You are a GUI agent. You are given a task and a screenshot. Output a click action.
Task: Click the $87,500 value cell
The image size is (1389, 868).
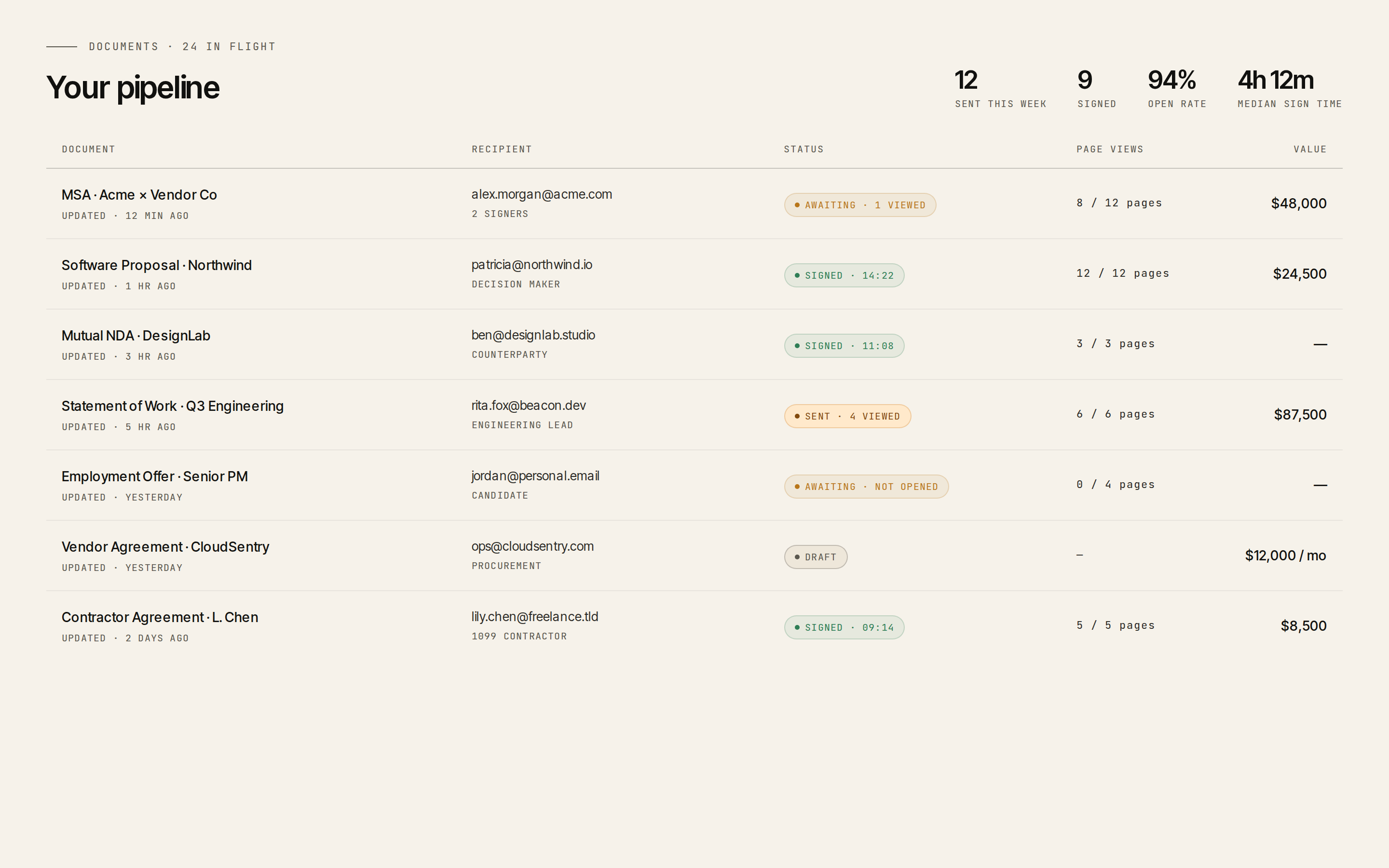(x=1300, y=415)
